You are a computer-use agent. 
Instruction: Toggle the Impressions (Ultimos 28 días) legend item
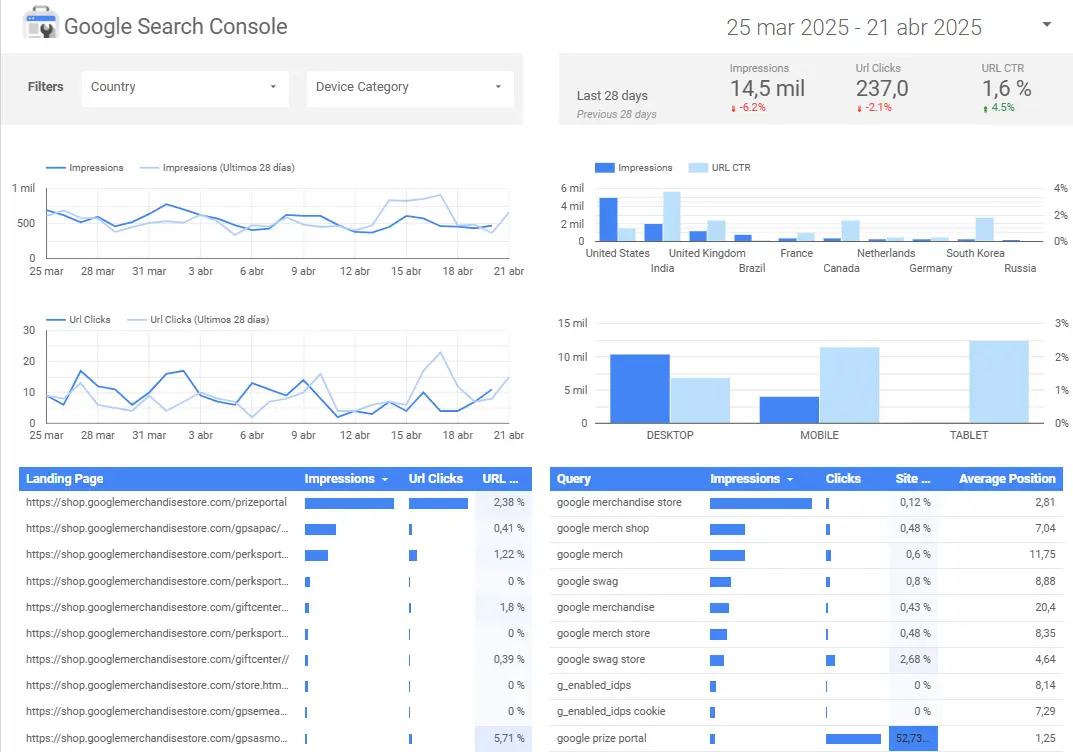pyautogui.click(x=218, y=168)
